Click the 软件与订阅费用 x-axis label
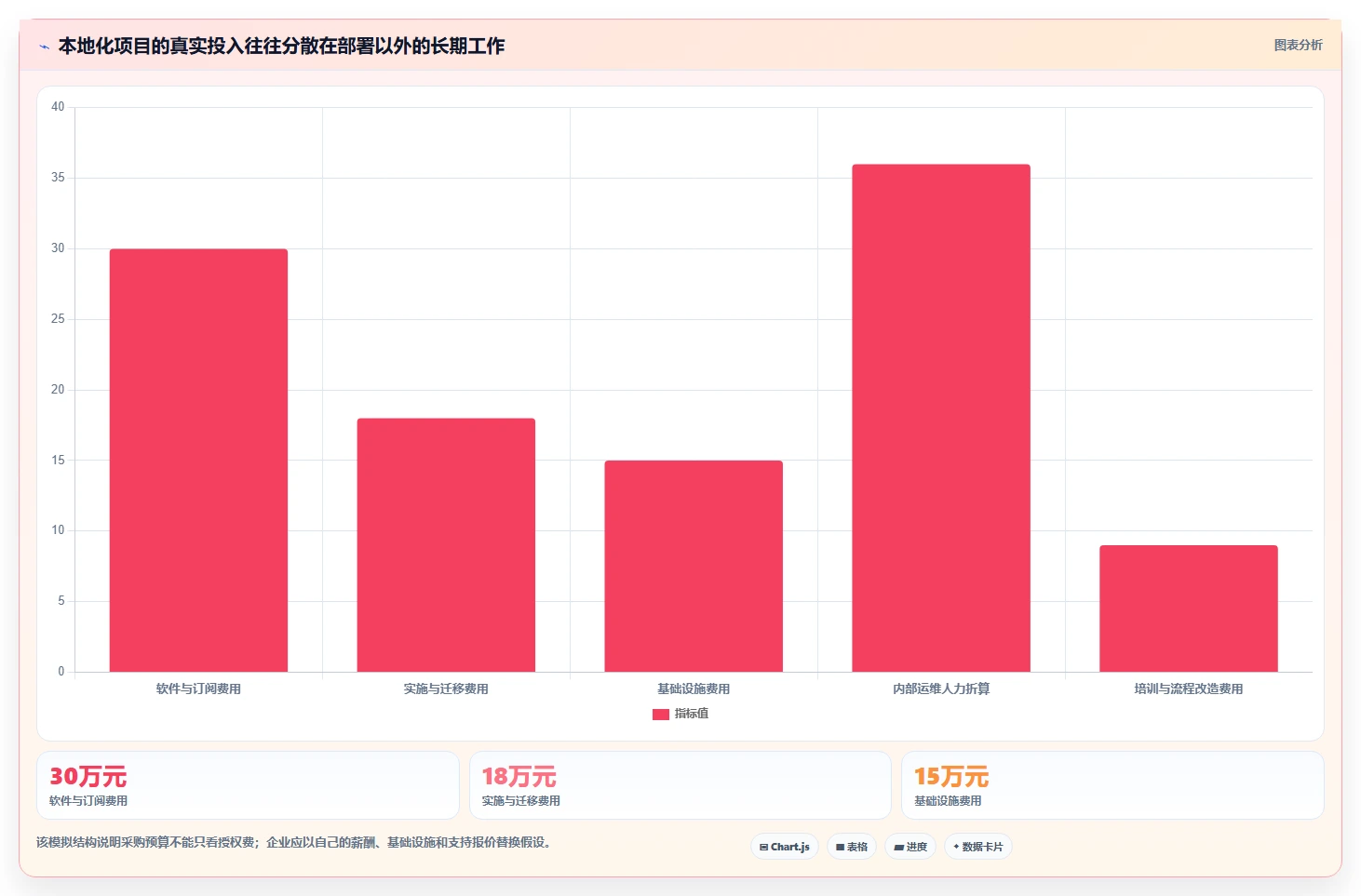The width and height of the screenshot is (1361, 896). point(198,689)
